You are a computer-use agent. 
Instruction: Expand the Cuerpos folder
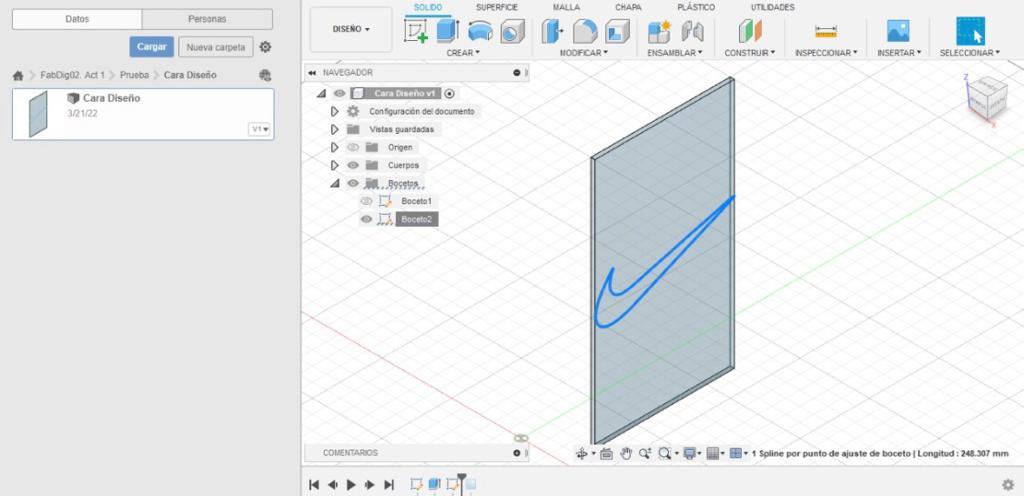pyautogui.click(x=335, y=165)
